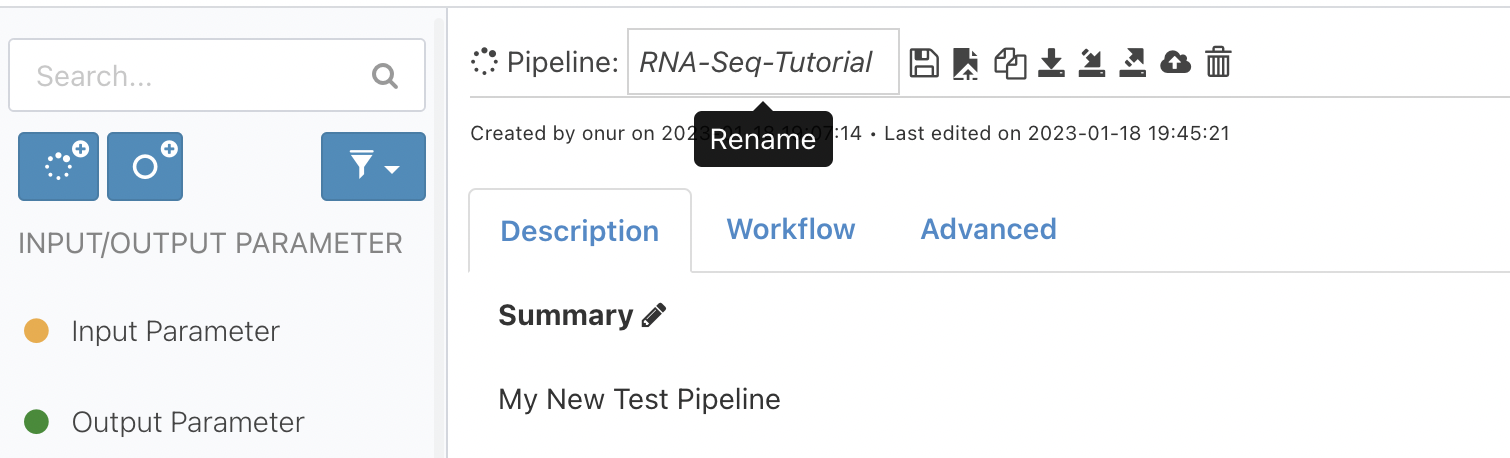Viewport: 1510px width, 458px height.
Task: Duplicate pipeline with the copy icon
Action: tap(1010, 64)
